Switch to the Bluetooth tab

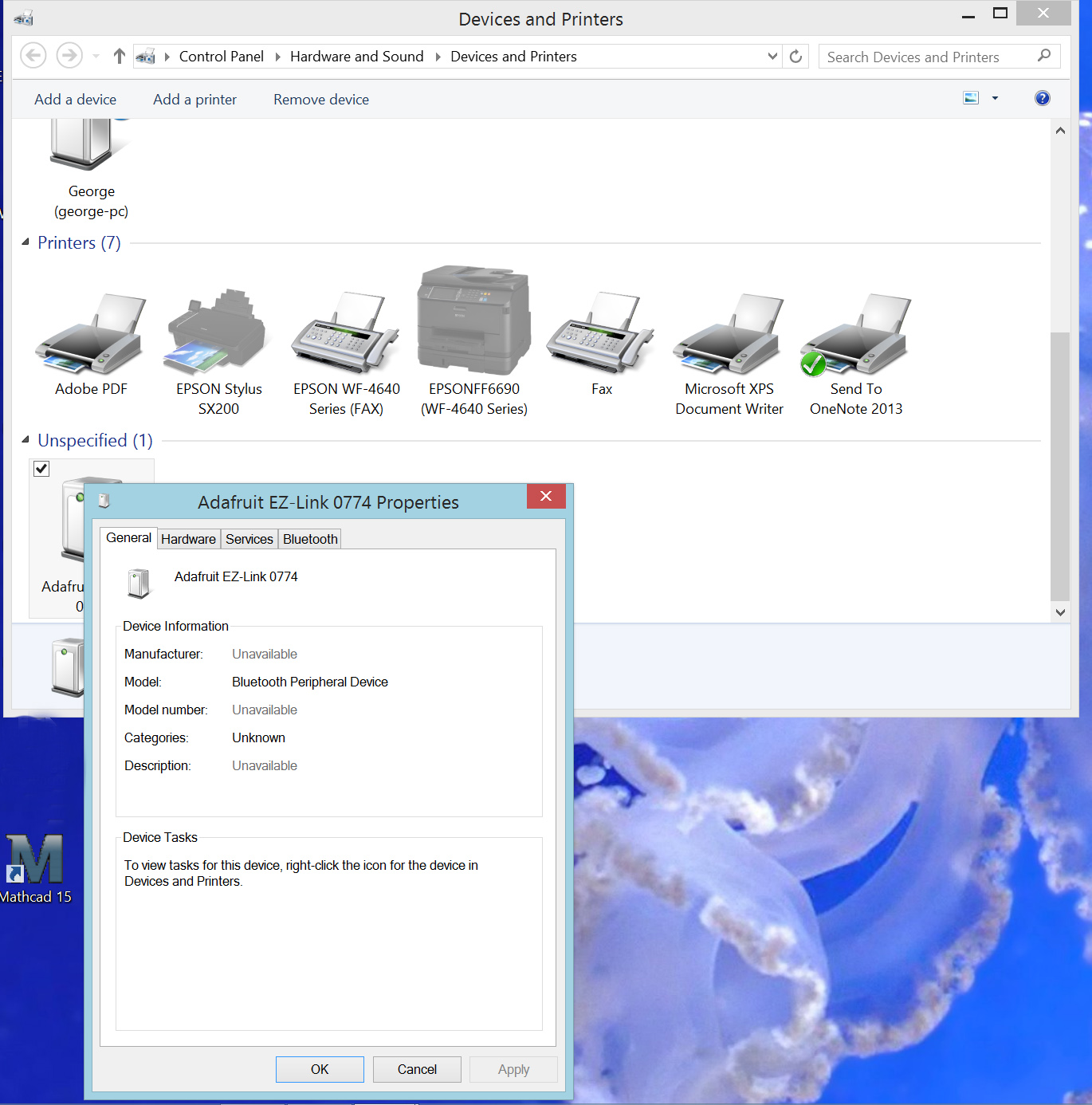[310, 539]
